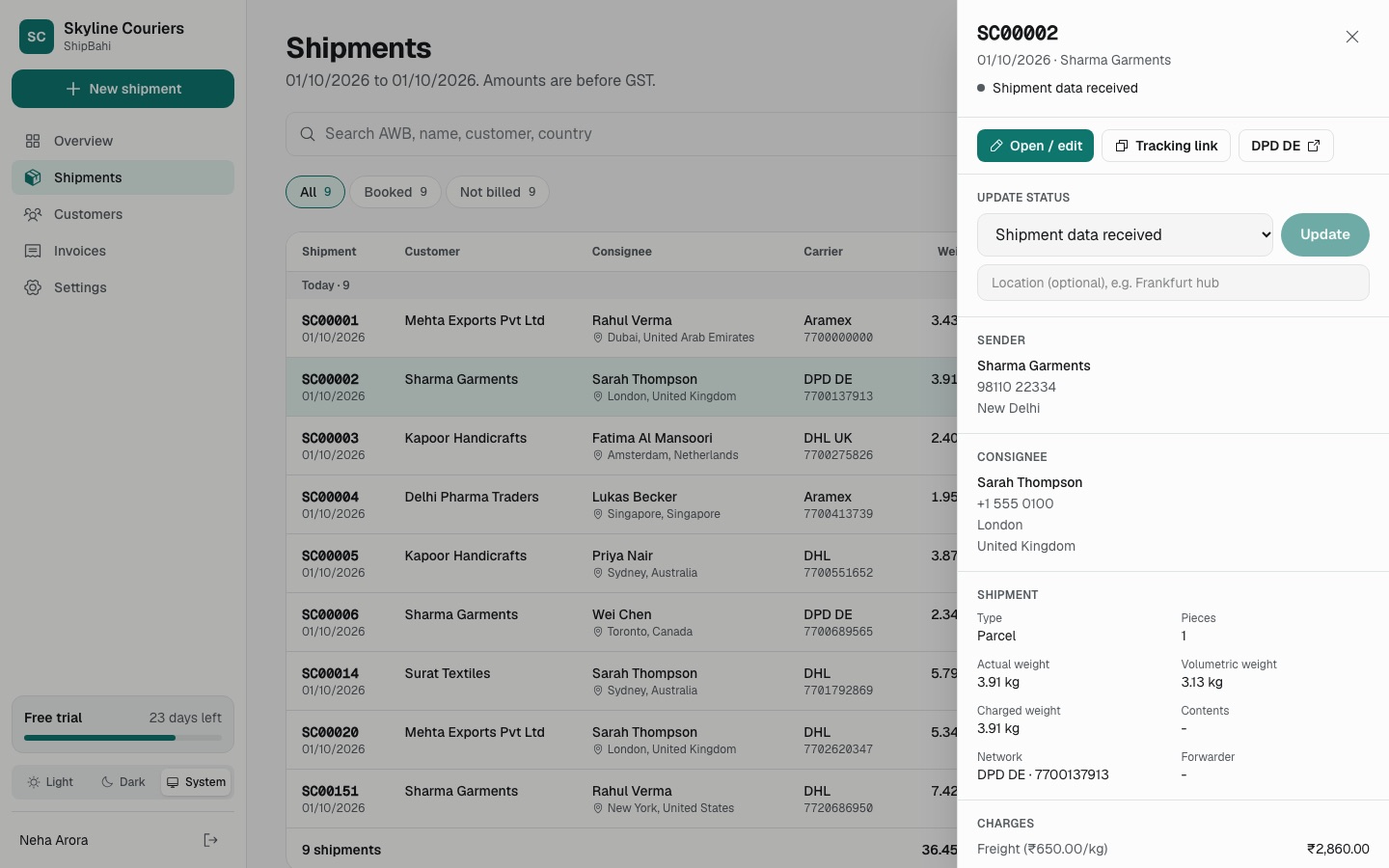
Task: Select shipment row SC00001
Action: [x=621, y=329]
